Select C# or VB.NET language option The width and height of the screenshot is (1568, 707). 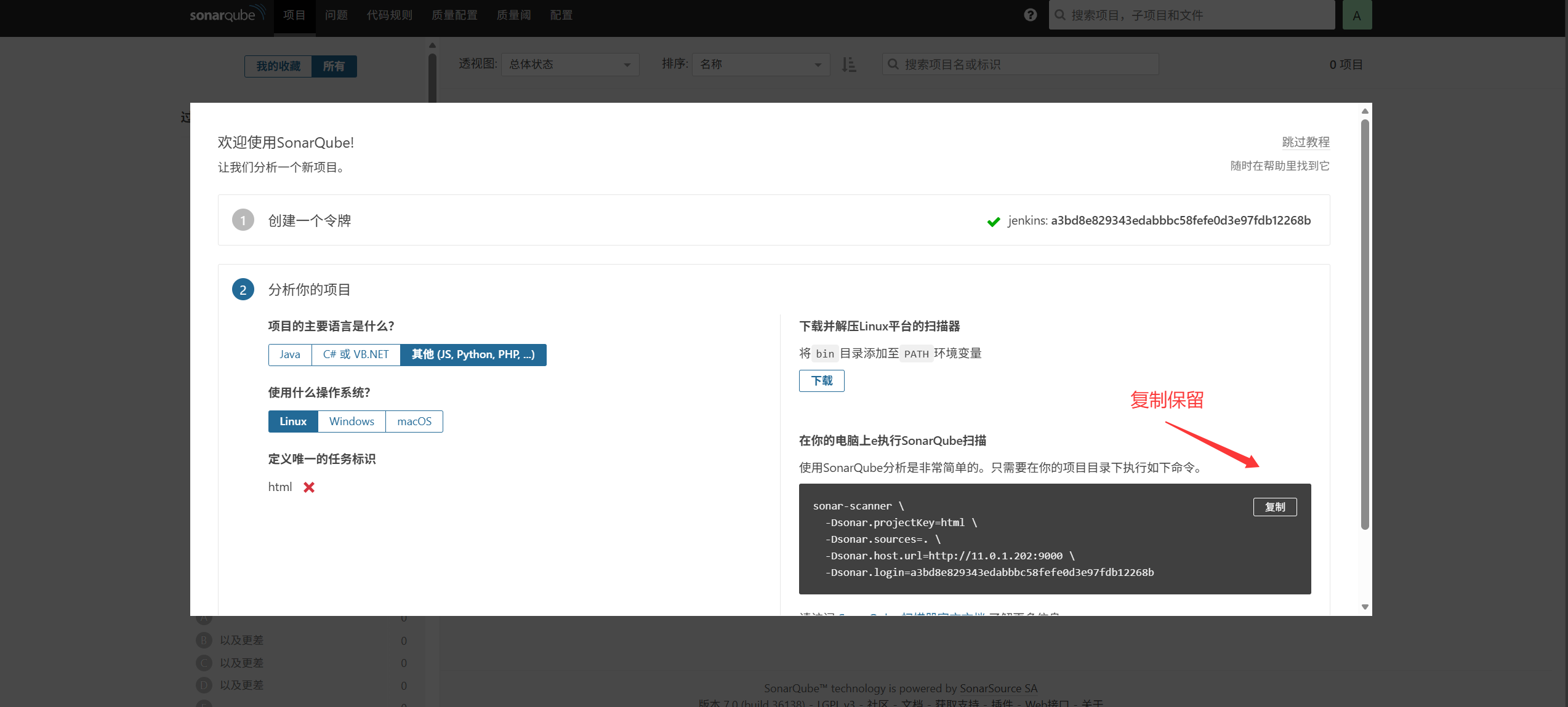pos(356,354)
